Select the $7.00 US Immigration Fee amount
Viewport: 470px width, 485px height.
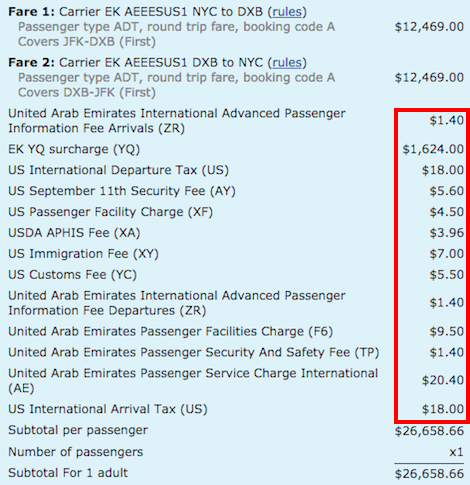446,254
